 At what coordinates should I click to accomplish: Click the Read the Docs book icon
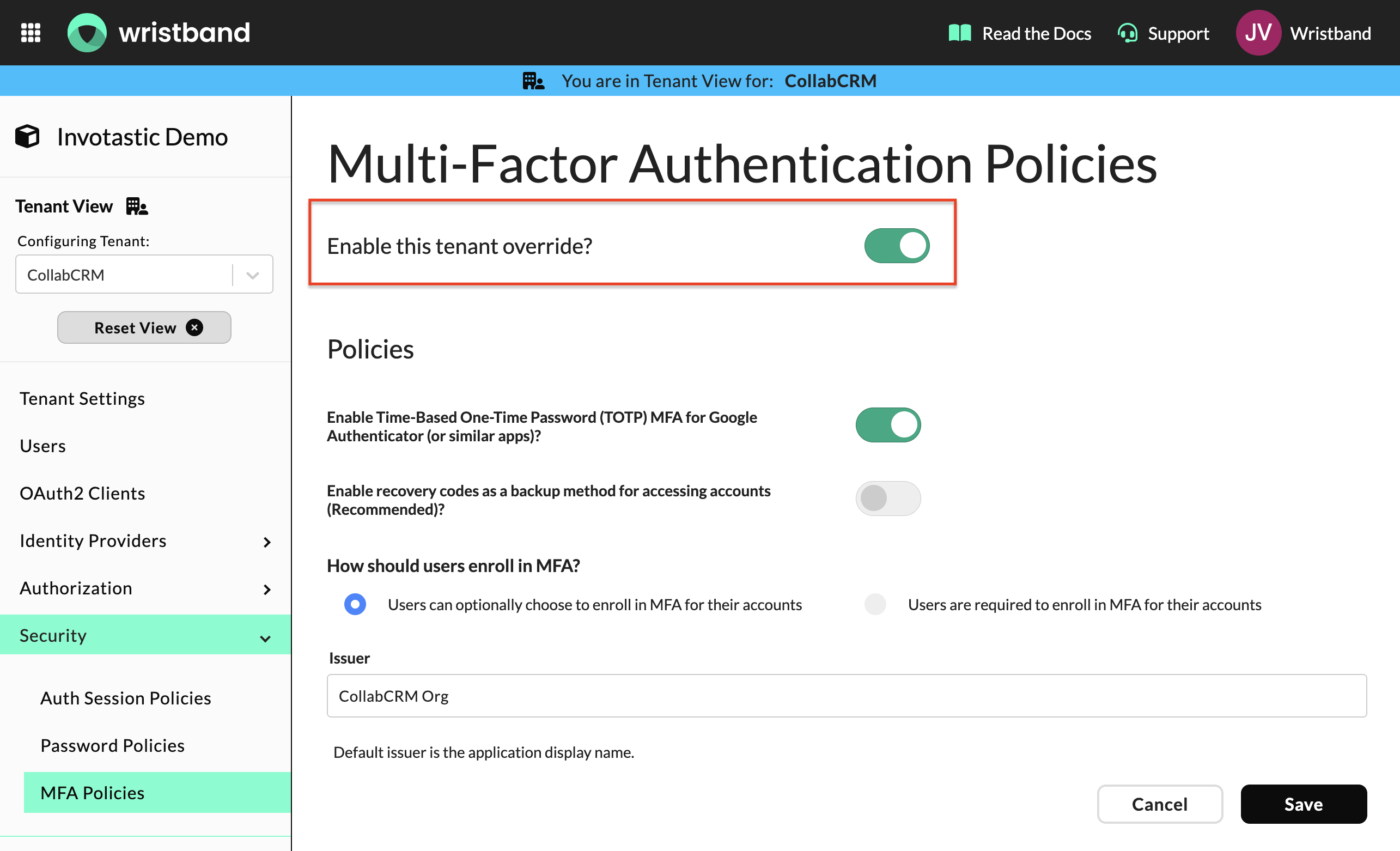pyautogui.click(x=960, y=33)
